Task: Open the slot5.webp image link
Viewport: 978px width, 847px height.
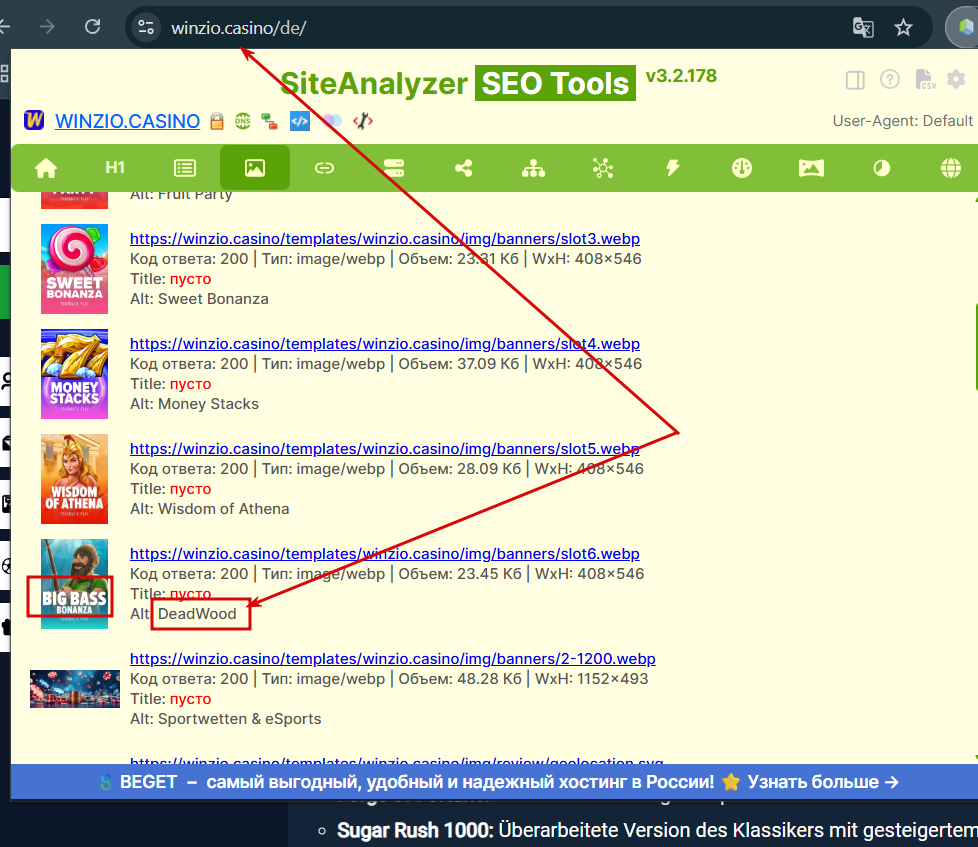Action: tap(385, 448)
